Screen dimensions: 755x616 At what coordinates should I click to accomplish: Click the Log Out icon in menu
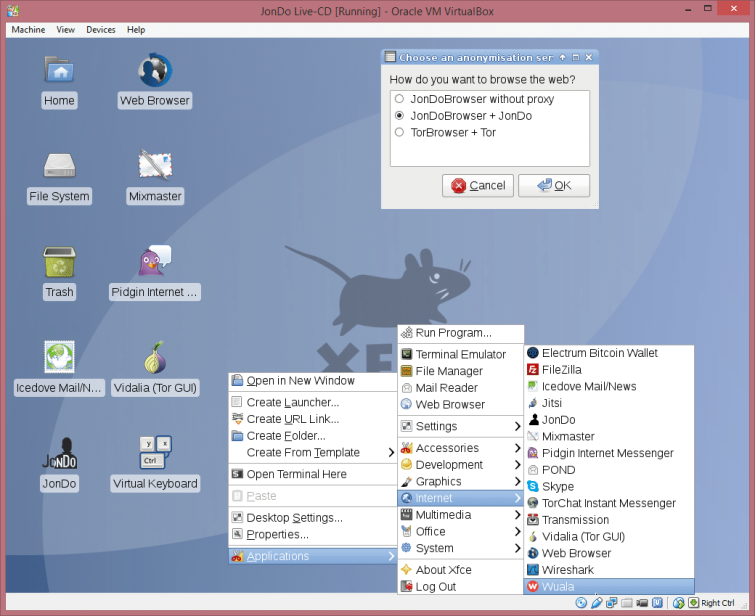click(406, 587)
